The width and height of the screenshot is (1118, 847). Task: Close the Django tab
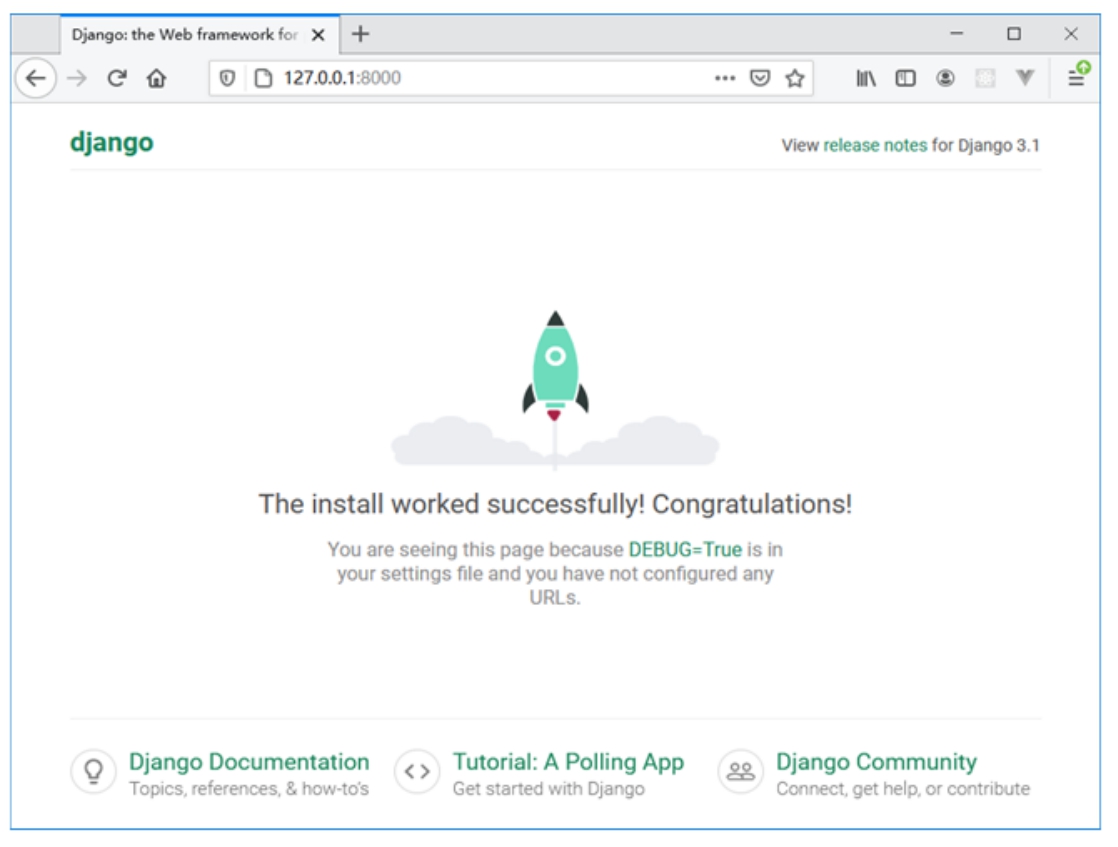point(319,34)
